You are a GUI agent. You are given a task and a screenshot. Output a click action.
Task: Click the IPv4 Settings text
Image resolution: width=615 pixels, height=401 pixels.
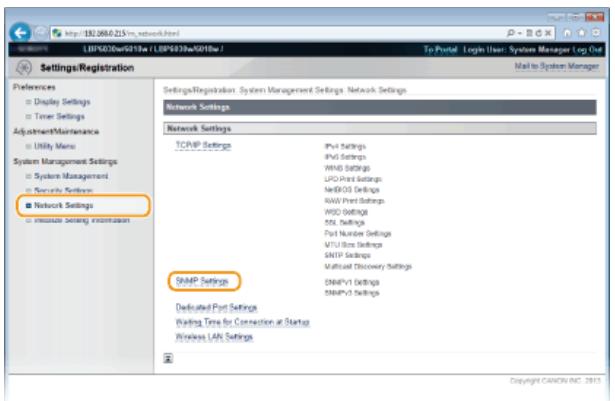[345, 146]
